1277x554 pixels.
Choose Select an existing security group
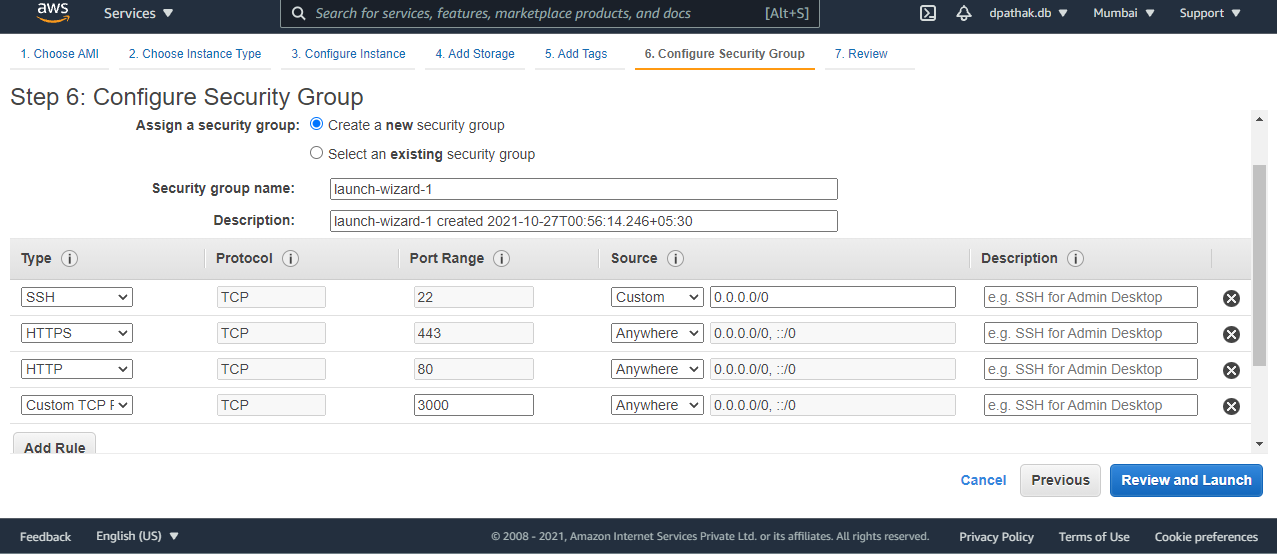[317, 154]
